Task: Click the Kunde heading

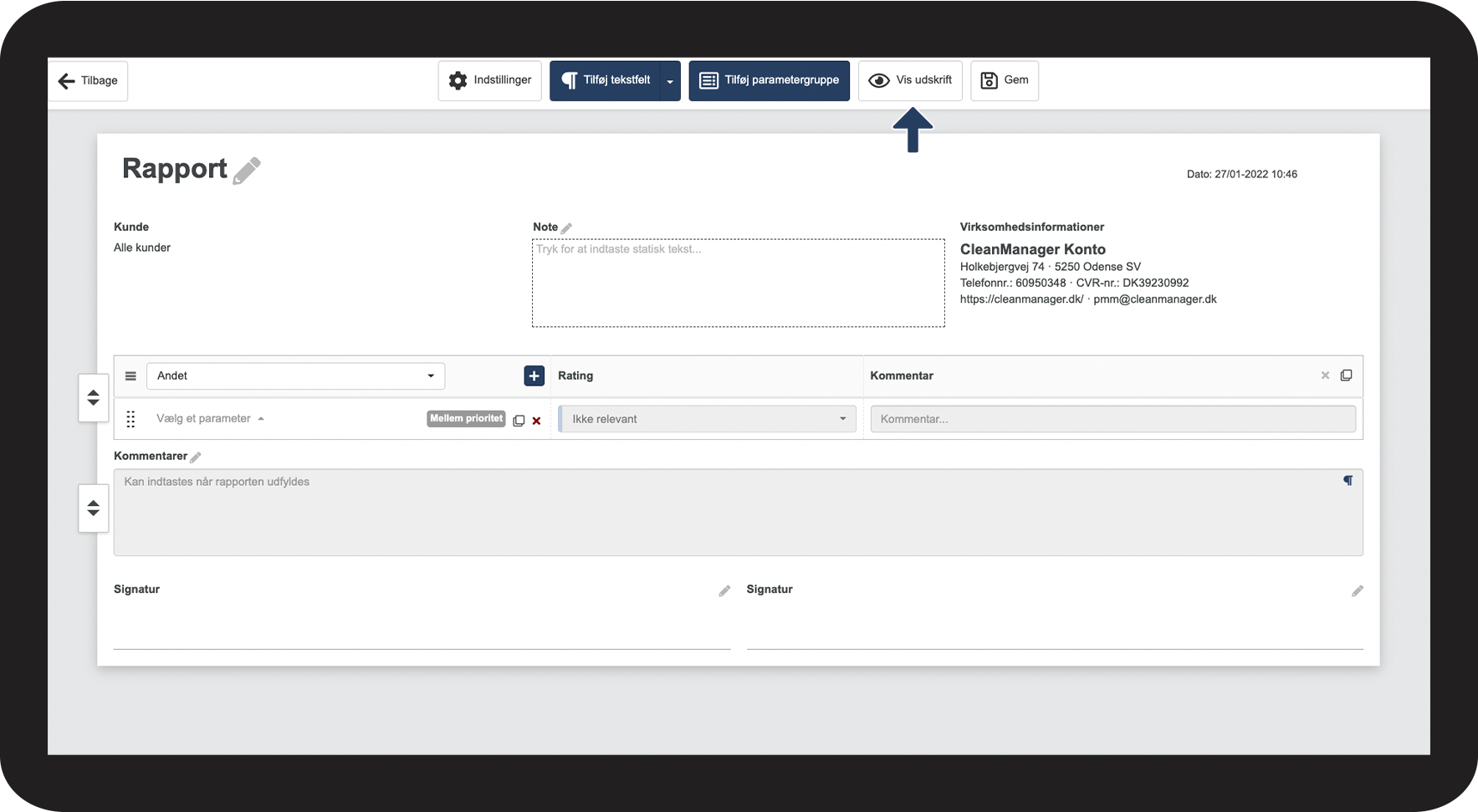Action: 131,227
